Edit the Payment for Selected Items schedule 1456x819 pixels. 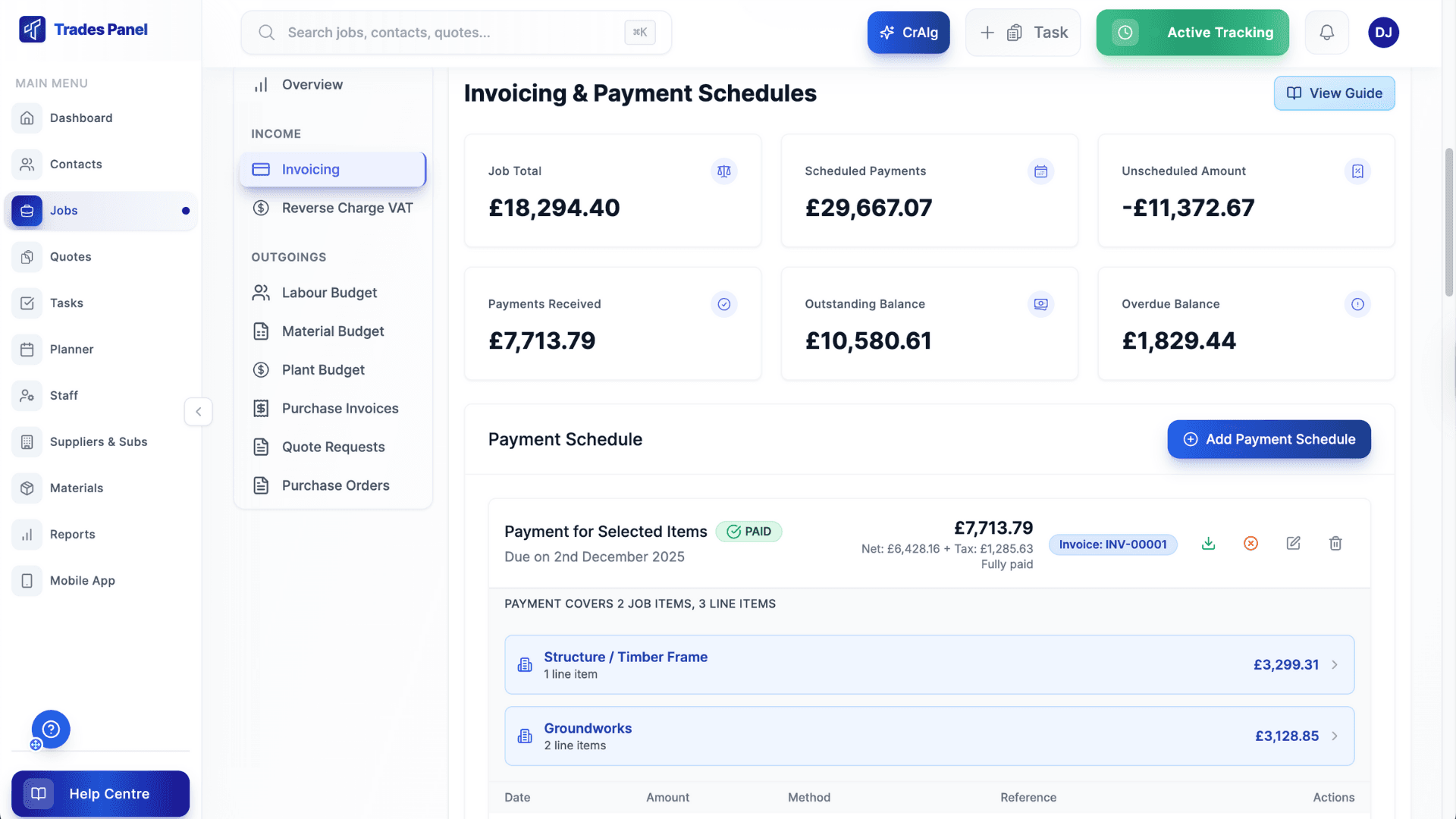pos(1294,543)
